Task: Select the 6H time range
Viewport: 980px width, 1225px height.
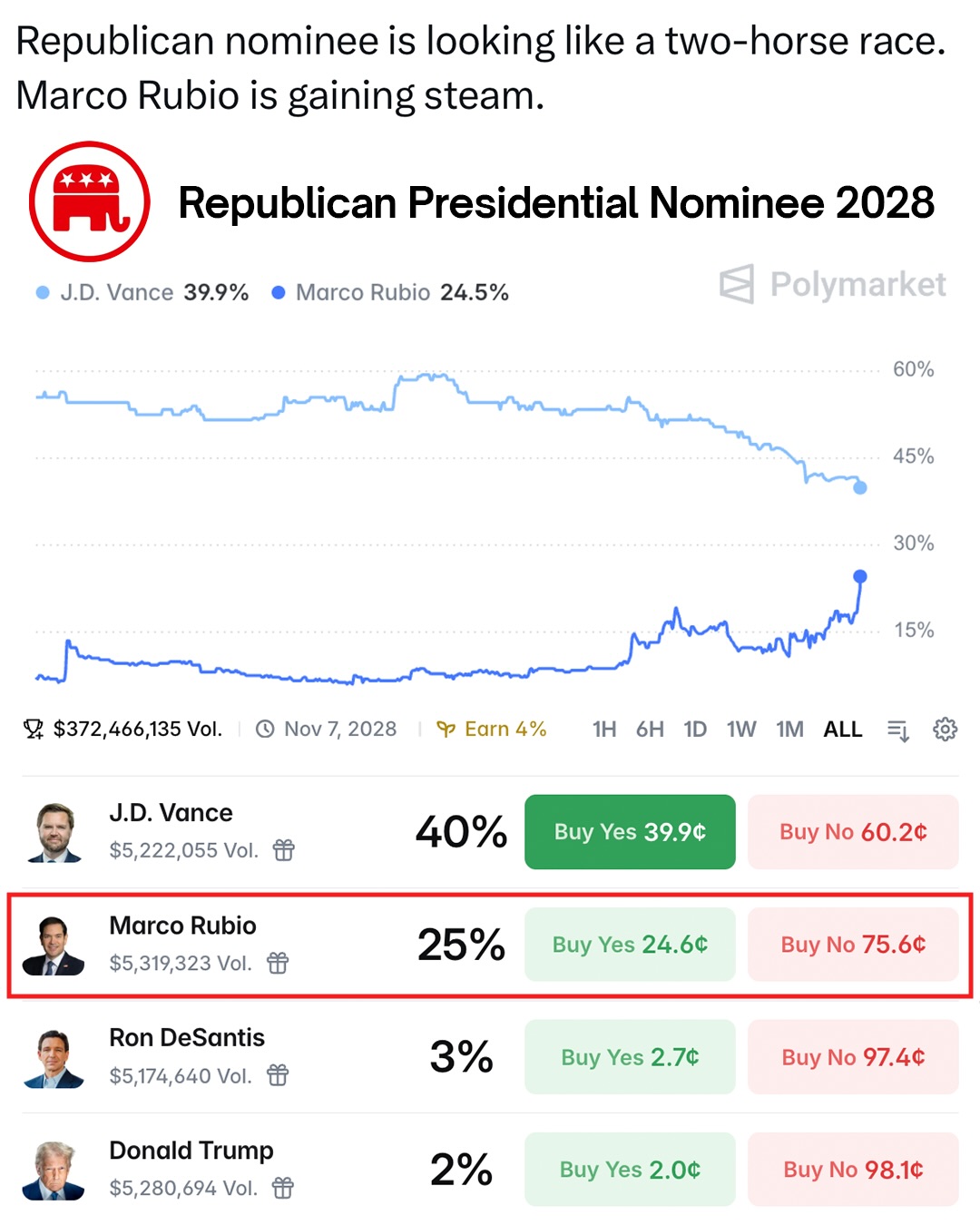Action: click(x=650, y=730)
